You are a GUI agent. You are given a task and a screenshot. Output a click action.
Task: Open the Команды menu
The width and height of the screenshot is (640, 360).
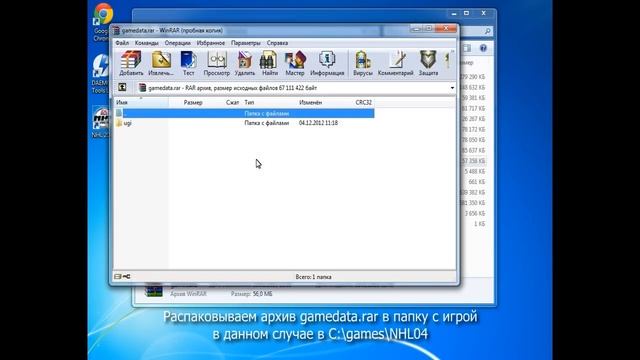(x=147, y=43)
